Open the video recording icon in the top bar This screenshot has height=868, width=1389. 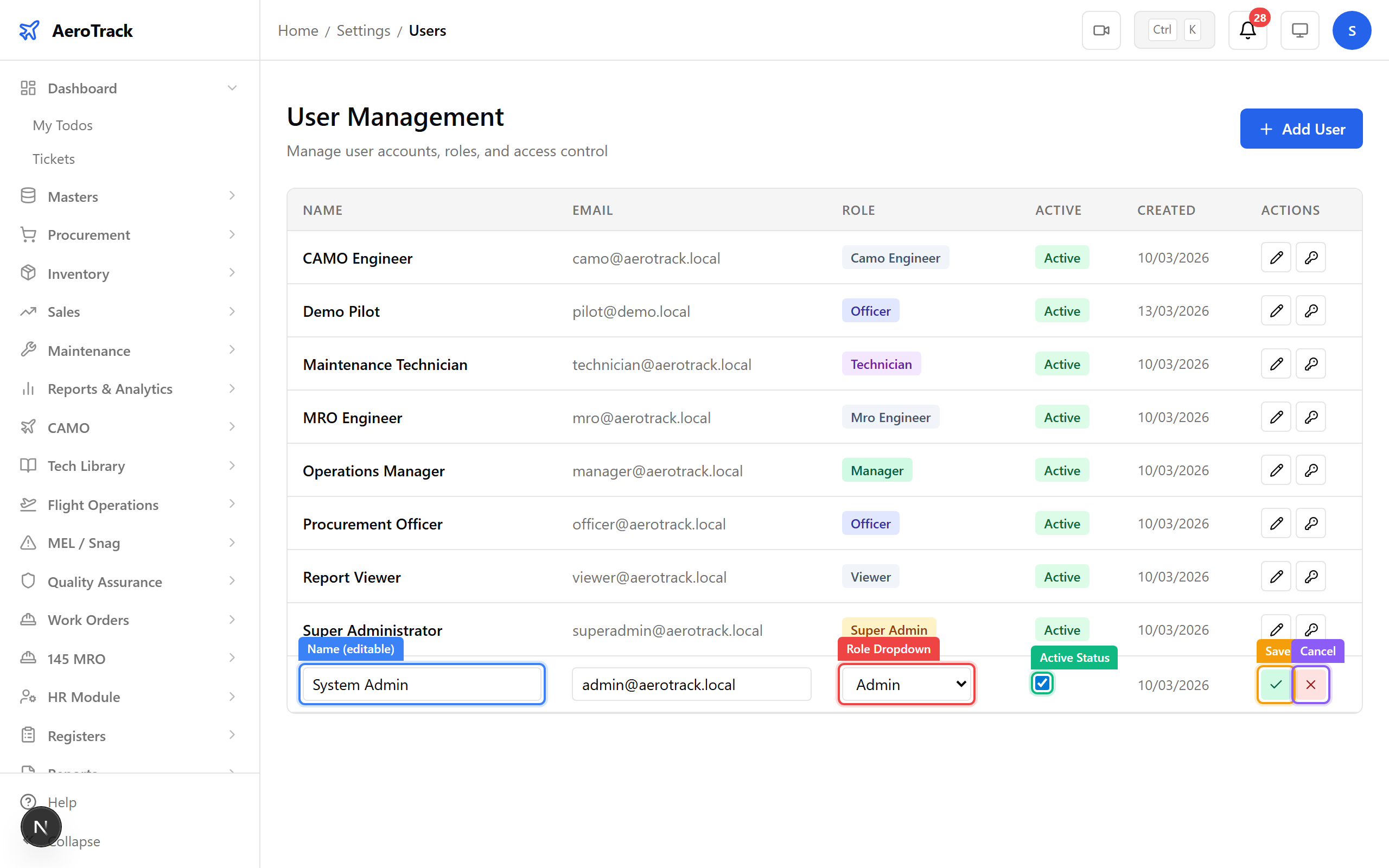[x=1100, y=30]
